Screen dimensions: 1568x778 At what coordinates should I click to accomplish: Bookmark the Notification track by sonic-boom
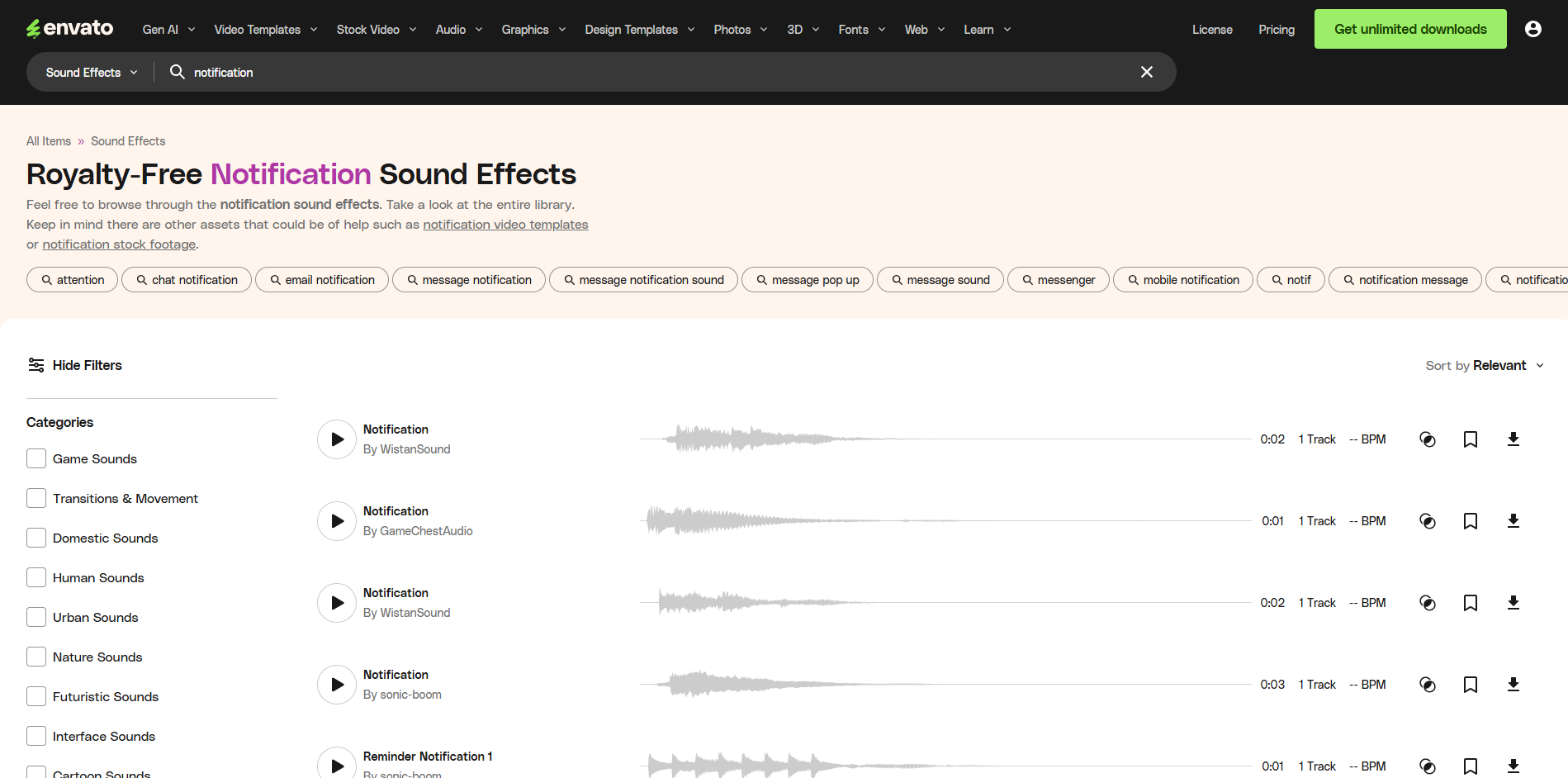click(x=1470, y=684)
